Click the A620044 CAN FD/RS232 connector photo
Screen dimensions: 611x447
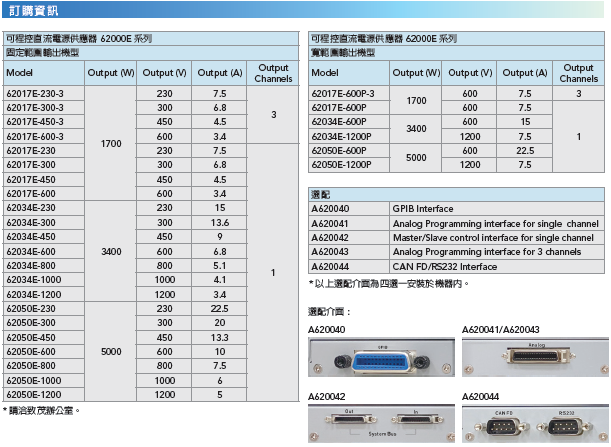coord(535,424)
